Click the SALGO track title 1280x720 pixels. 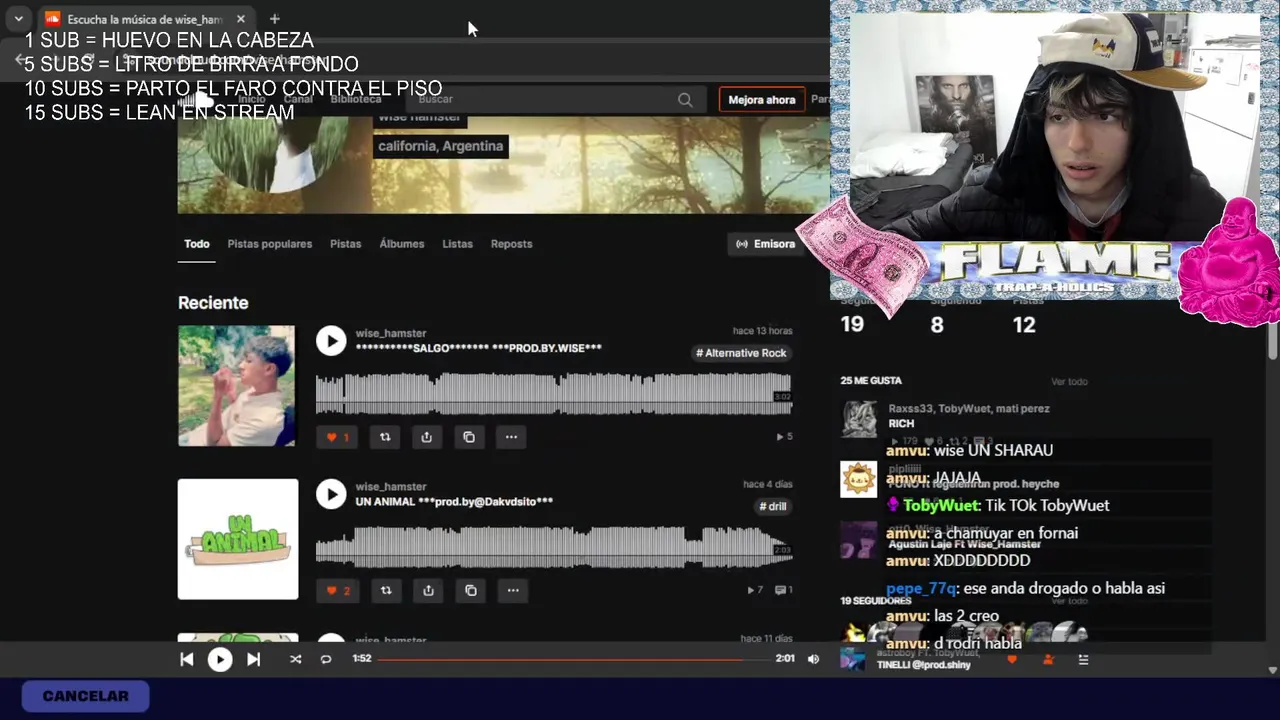pyautogui.click(x=479, y=348)
